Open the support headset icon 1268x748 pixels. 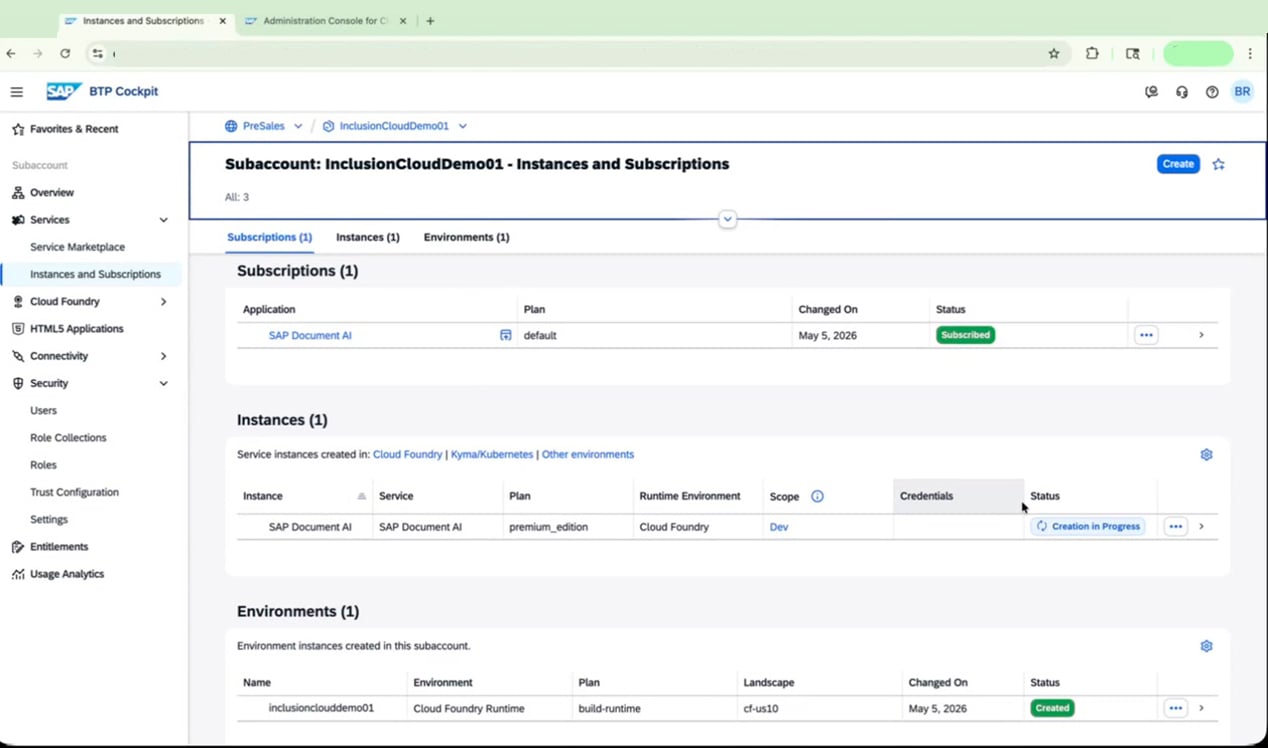coord(1182,92)
